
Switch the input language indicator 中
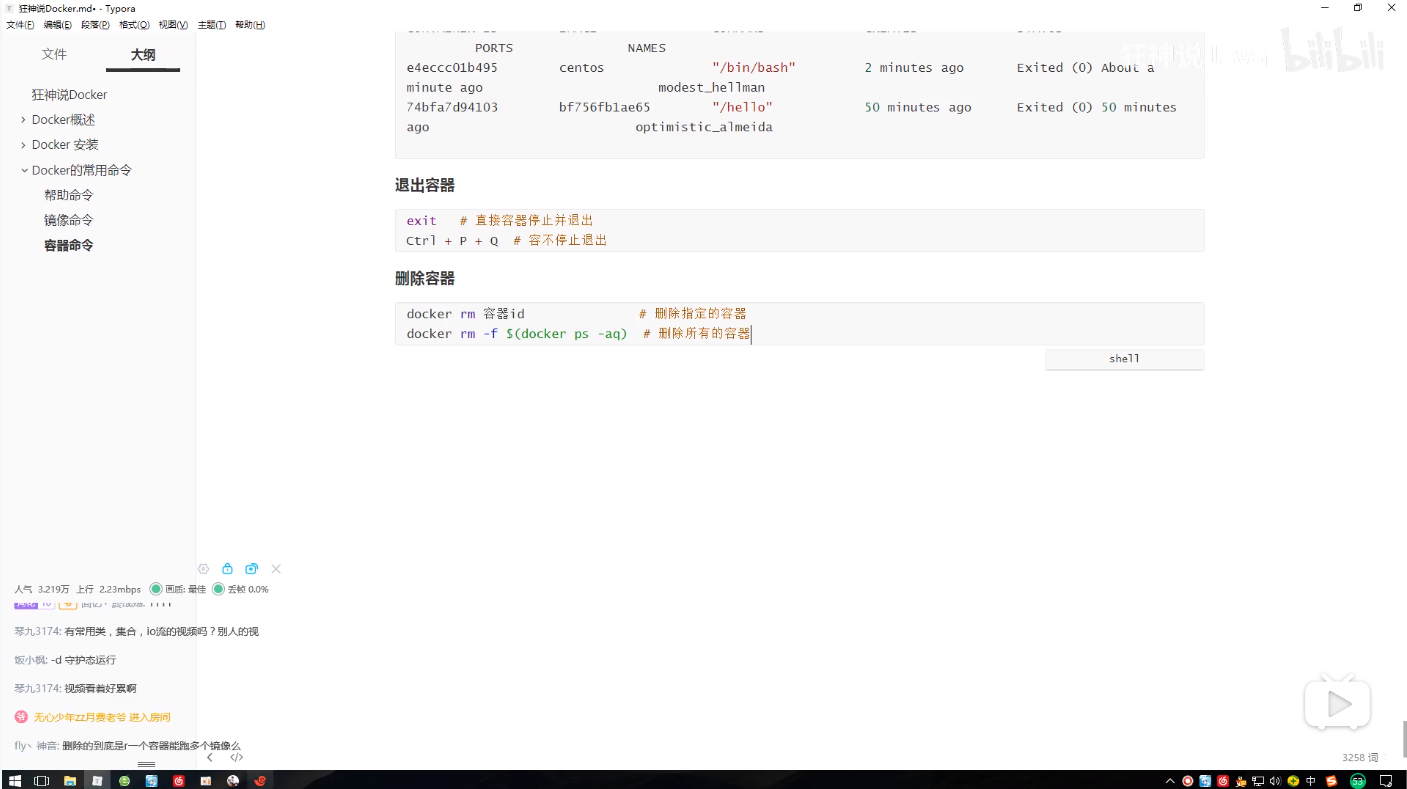click(x=1311, y=781)
